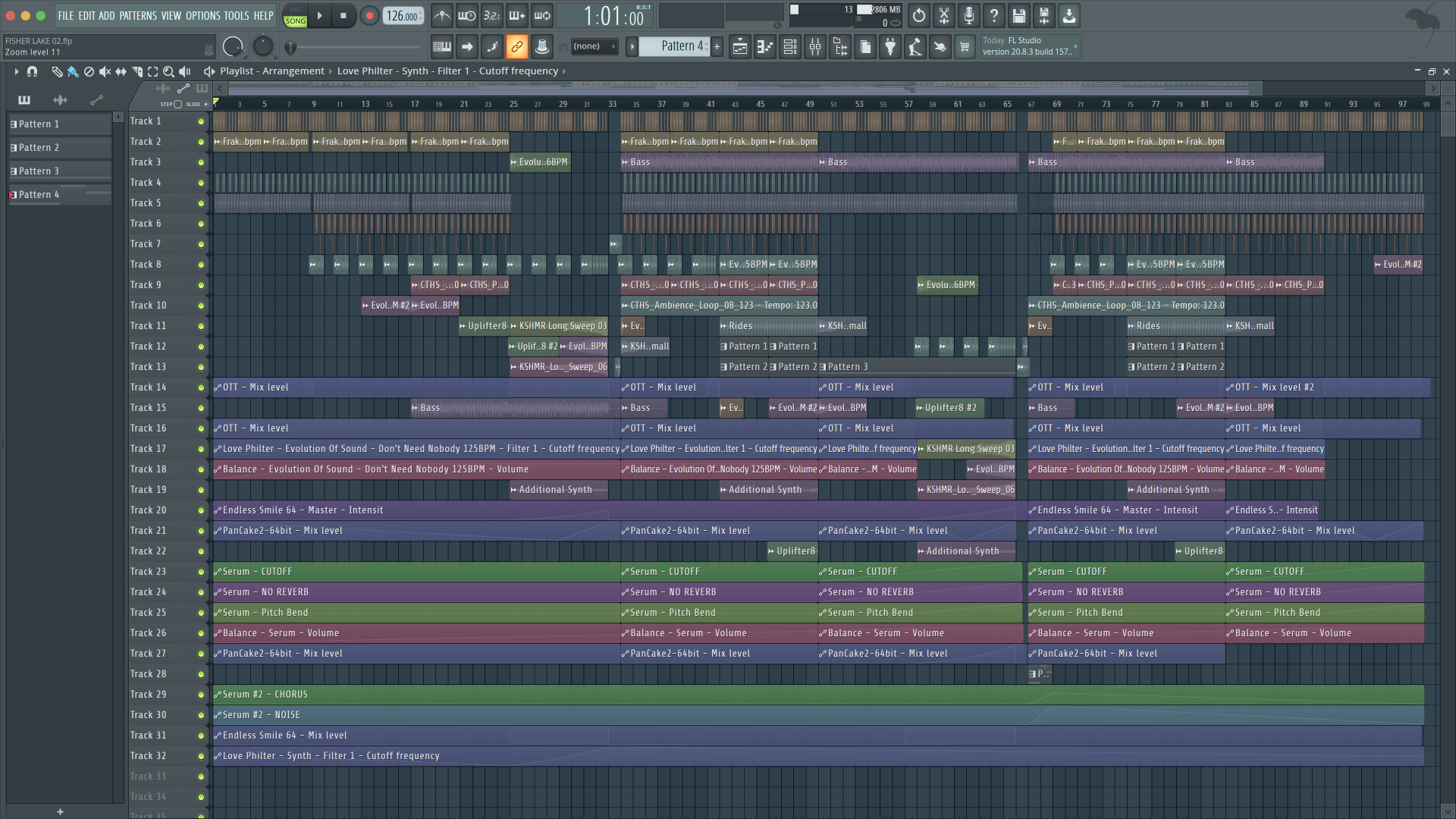Mute Track 20 with its green LED
The height and width of the screenshot is (819, 1456).
(x=201, y=510)
